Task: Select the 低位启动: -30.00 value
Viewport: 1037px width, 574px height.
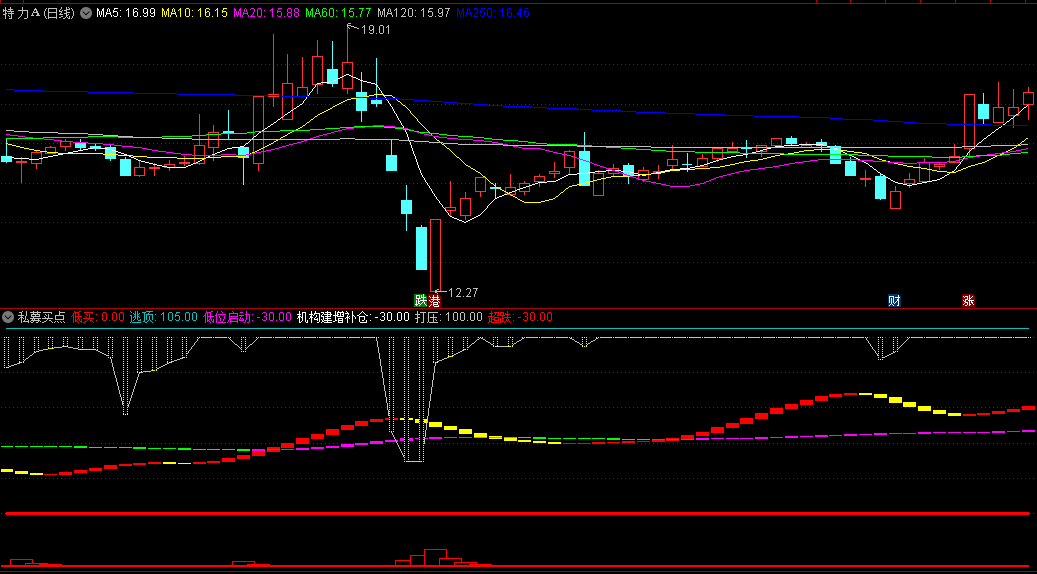Action: point(247,317)
